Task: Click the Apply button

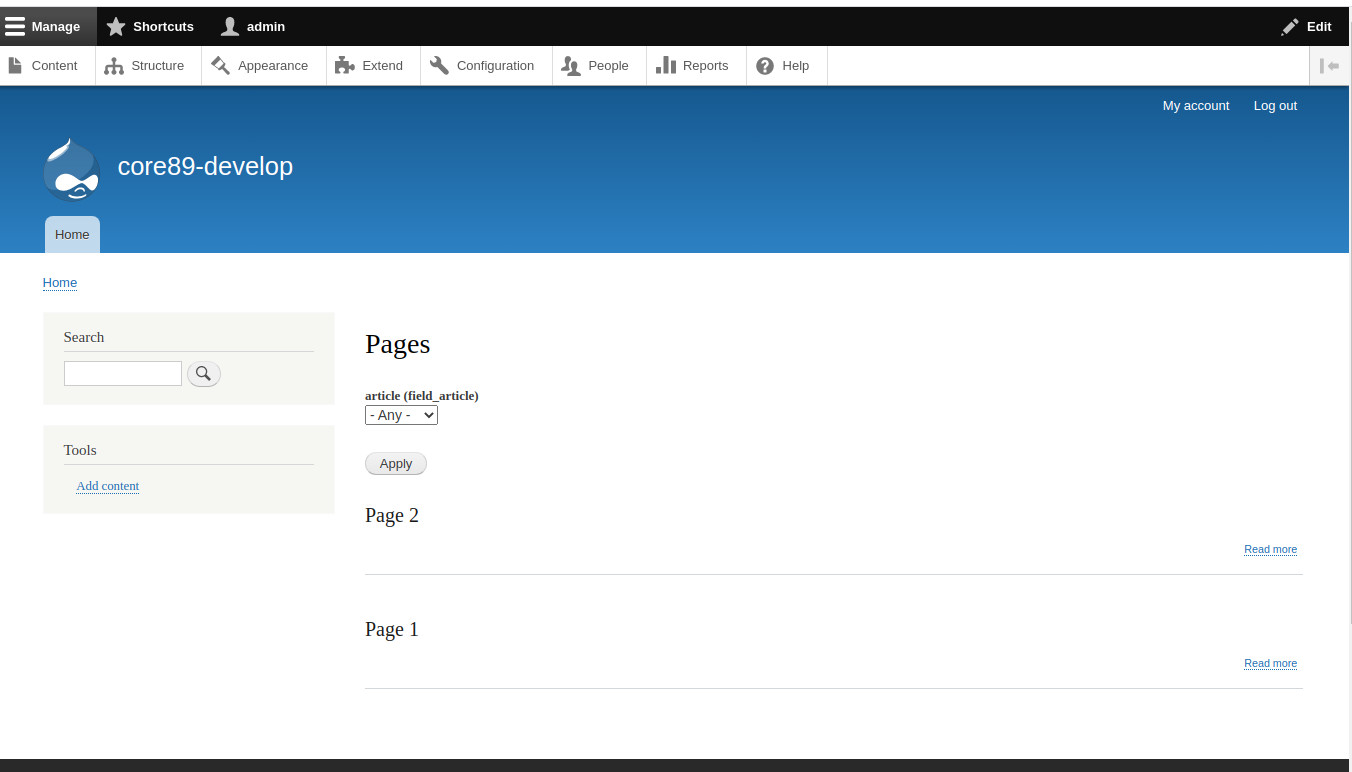Action: tap(395, 463)
